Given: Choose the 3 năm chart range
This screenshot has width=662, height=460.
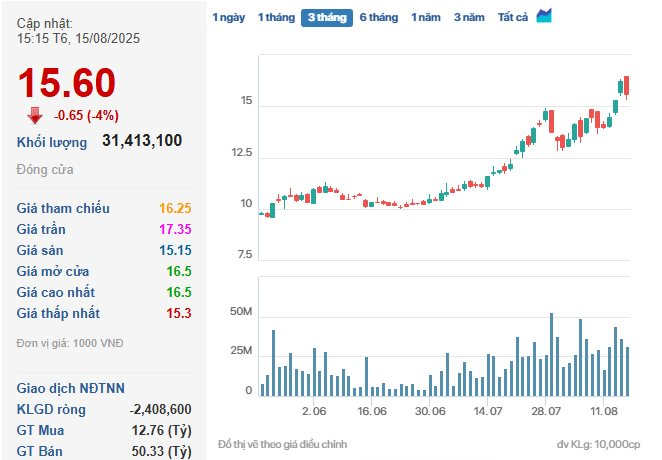Looking at the screenshot, I should click(x=469, y=17).
